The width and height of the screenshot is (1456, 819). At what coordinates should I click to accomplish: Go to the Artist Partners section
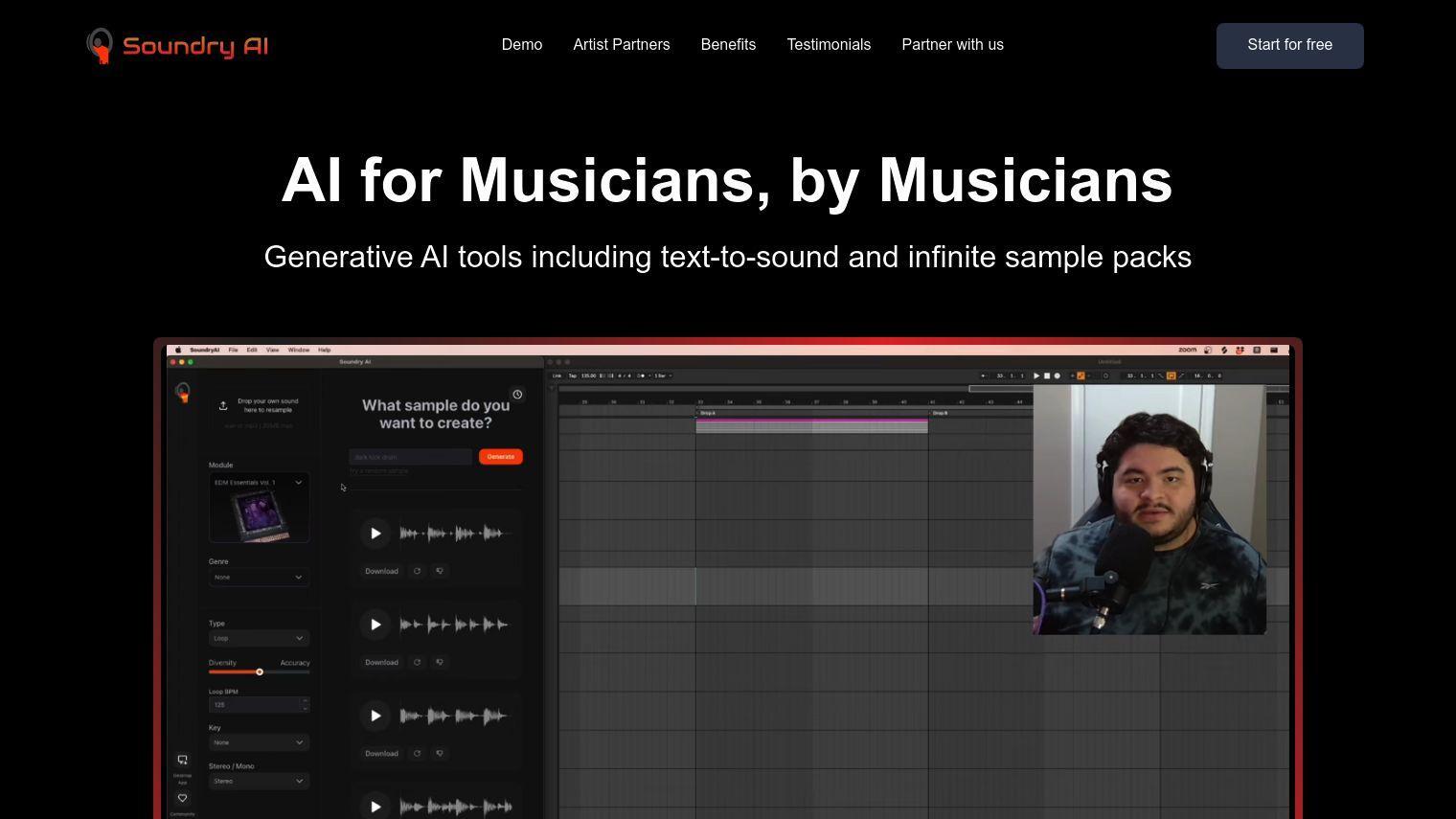[622, 45]
